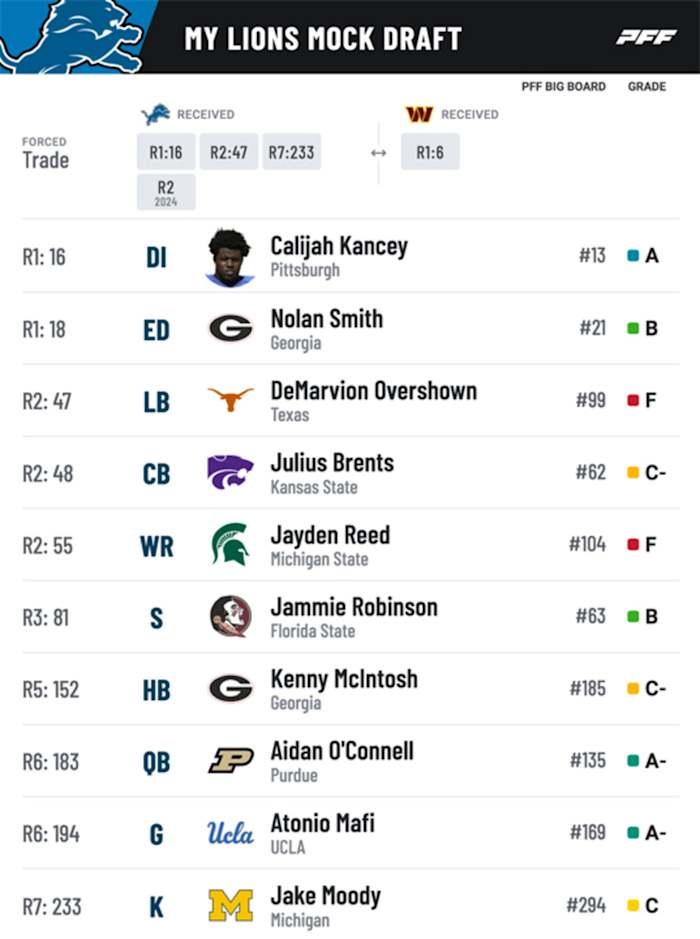Click the trade swap arrows icon

click(378, 153)
